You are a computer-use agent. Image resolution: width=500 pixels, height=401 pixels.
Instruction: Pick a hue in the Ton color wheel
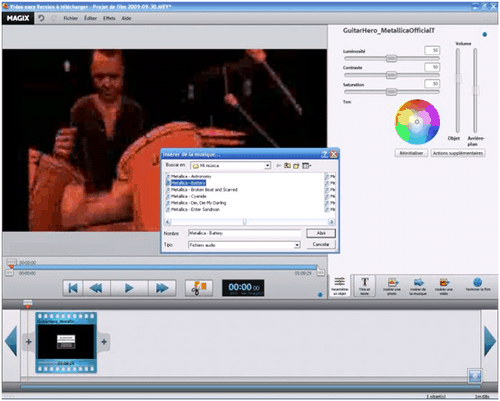417,122
